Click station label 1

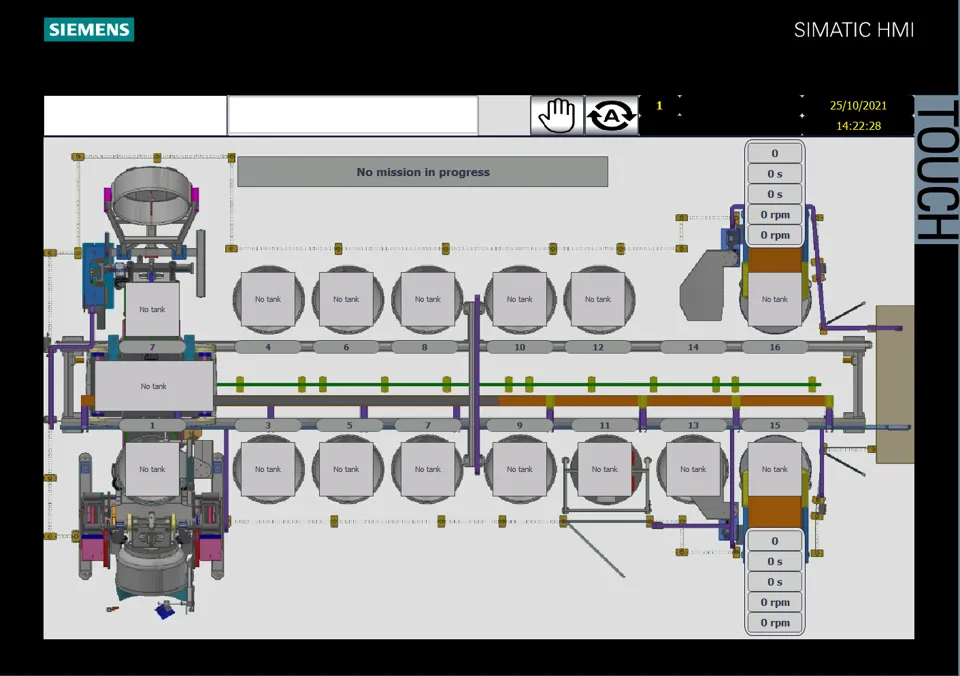click(152, 425)
